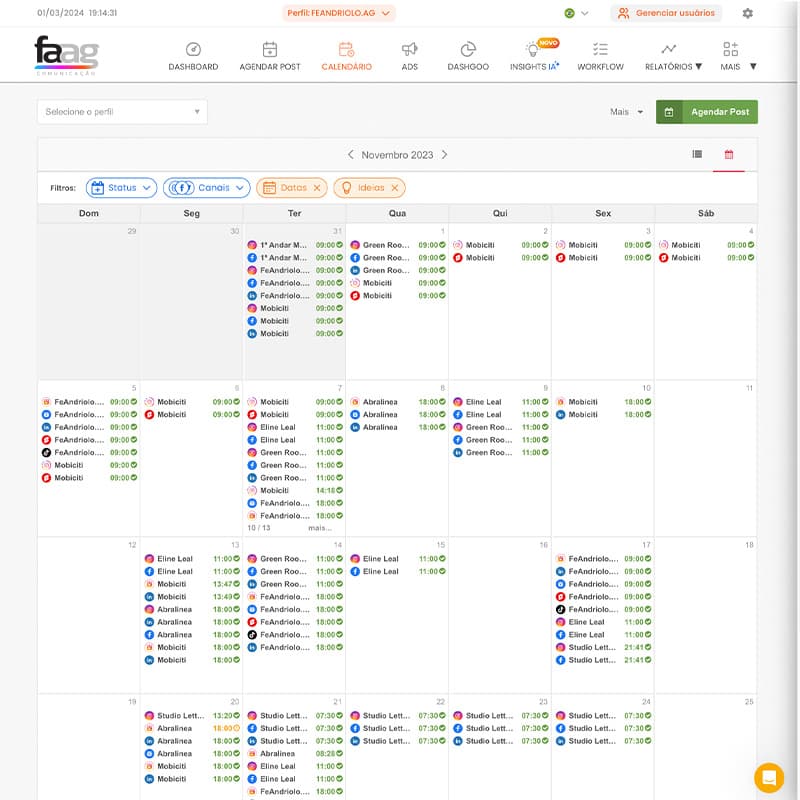The width and height of the screenshot is (800, 800).
Task: Click the Agendar Post calendar icon
Action: tap(269, 49)
